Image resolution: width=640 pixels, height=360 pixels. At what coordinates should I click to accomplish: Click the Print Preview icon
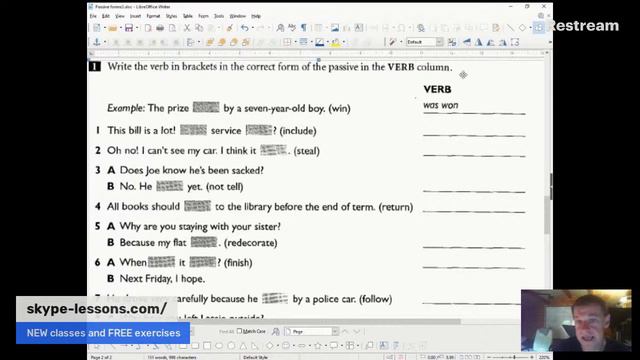[x=172, y=28]
